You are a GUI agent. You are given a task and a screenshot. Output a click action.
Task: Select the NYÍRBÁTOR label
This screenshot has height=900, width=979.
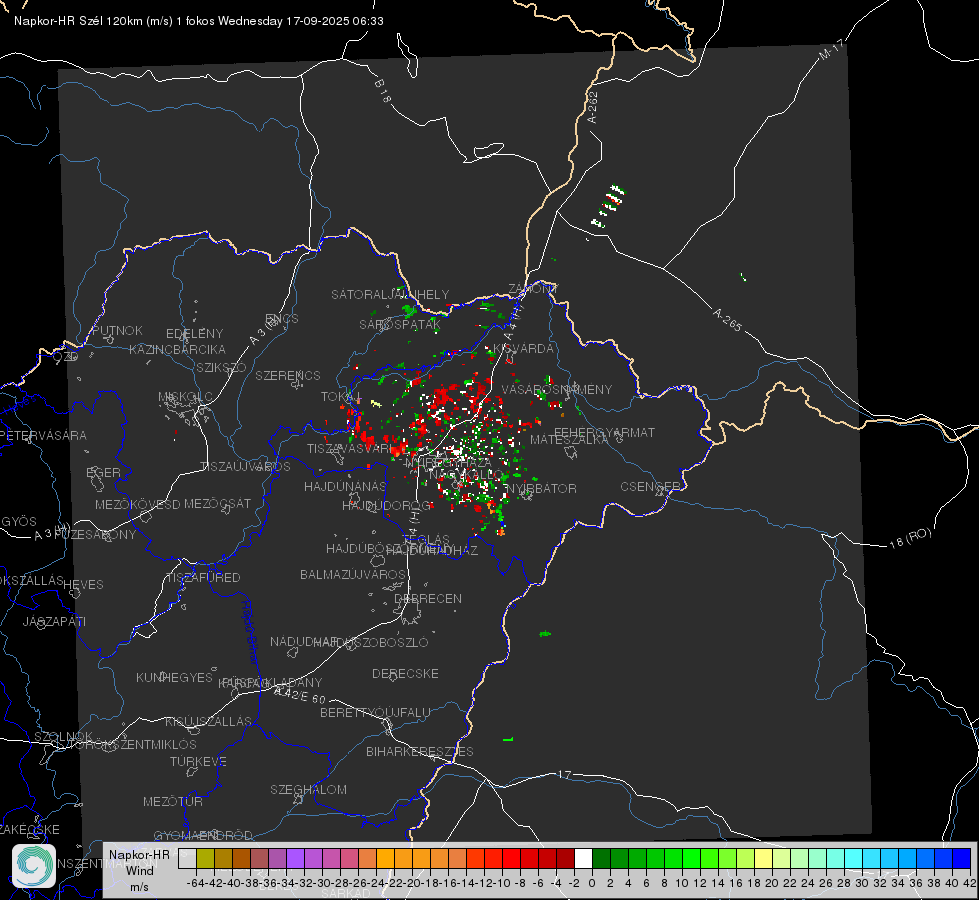pyautogui.click(x=541, y=488)
